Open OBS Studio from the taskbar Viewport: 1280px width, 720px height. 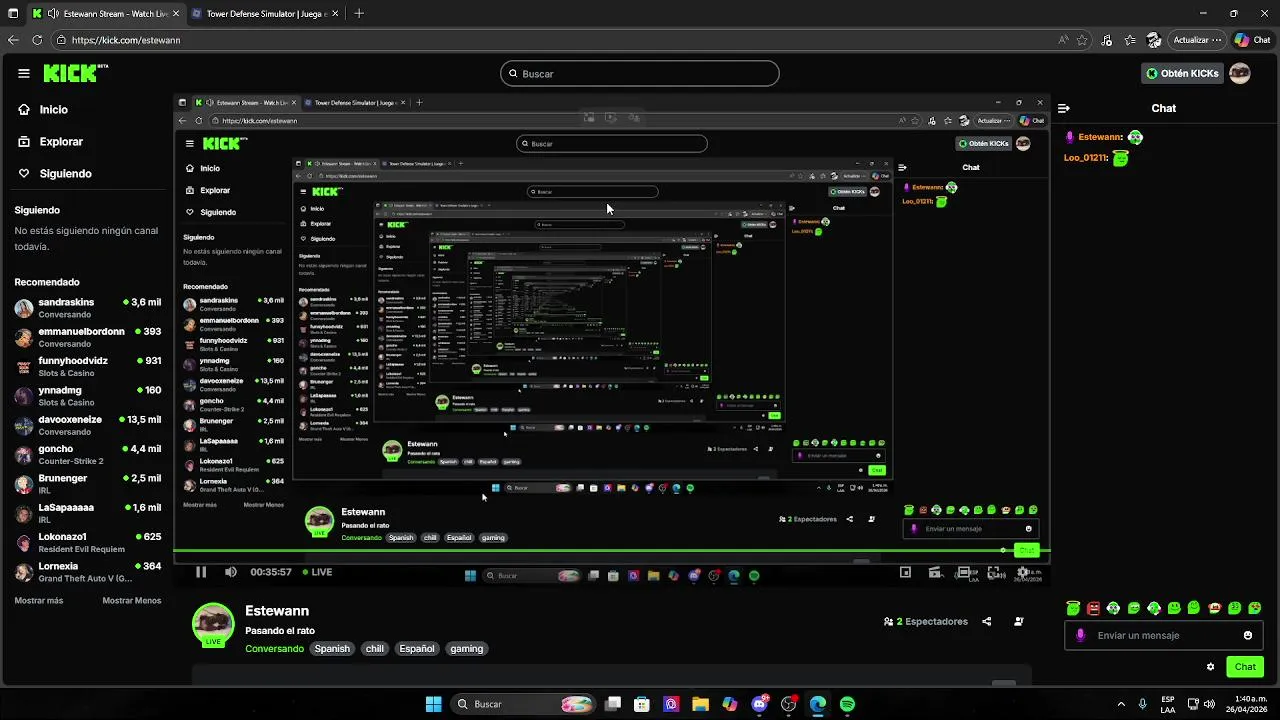coord(788,704)
